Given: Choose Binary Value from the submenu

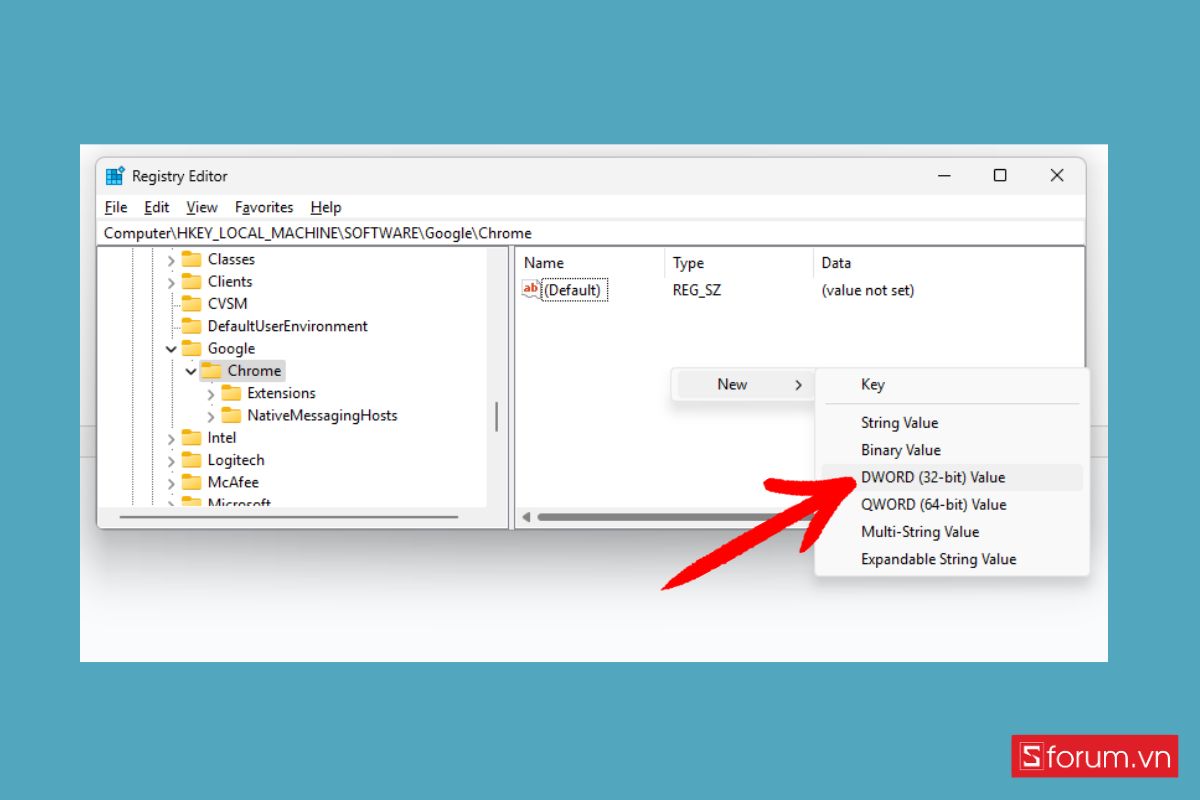Looking at the screenshot, I should click(951, 450).
